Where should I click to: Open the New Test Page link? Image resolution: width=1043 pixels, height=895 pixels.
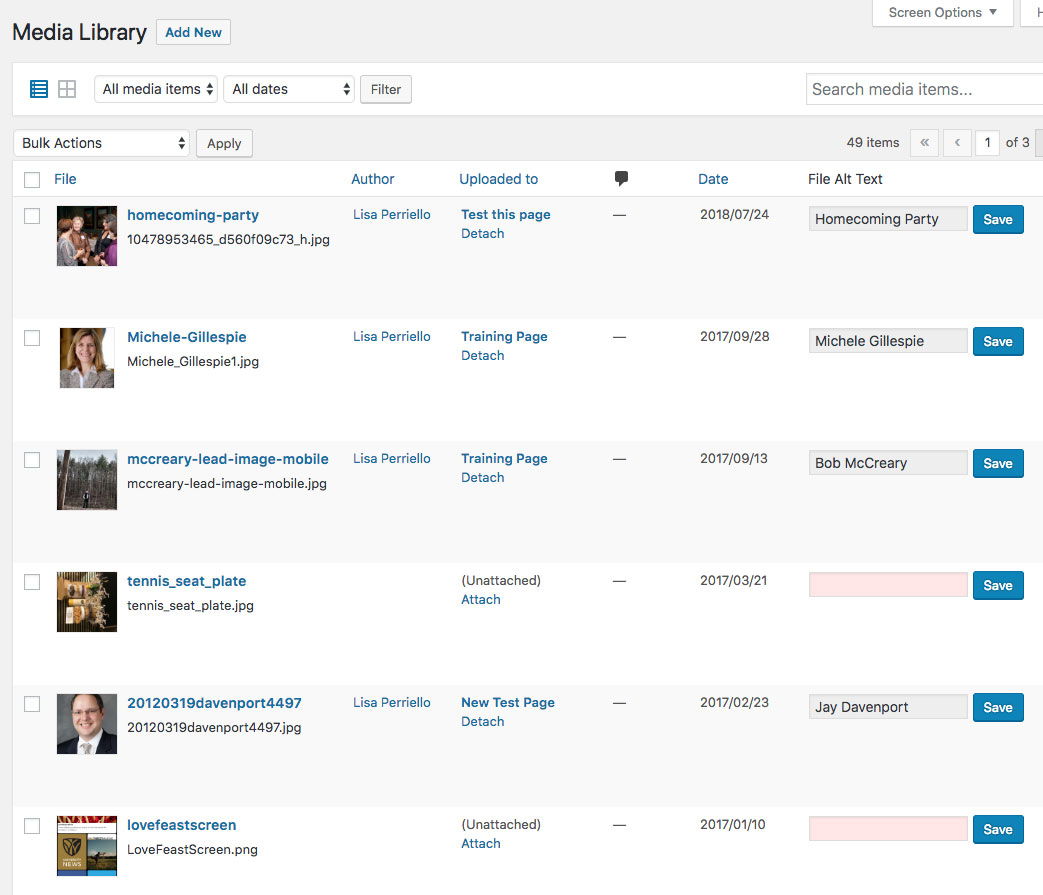(x=508, y=702)
